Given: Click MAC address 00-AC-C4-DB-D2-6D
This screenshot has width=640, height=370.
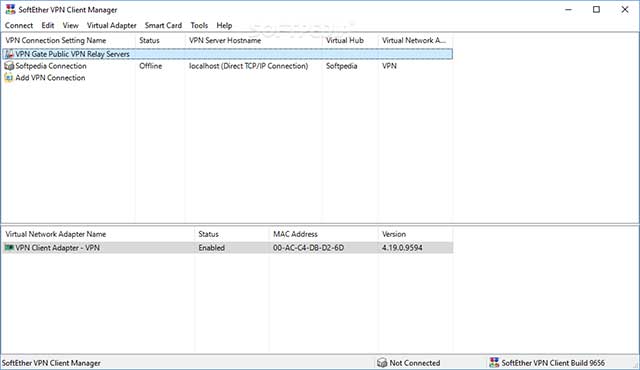Looking at the screenshot, I should coord(308,248).
